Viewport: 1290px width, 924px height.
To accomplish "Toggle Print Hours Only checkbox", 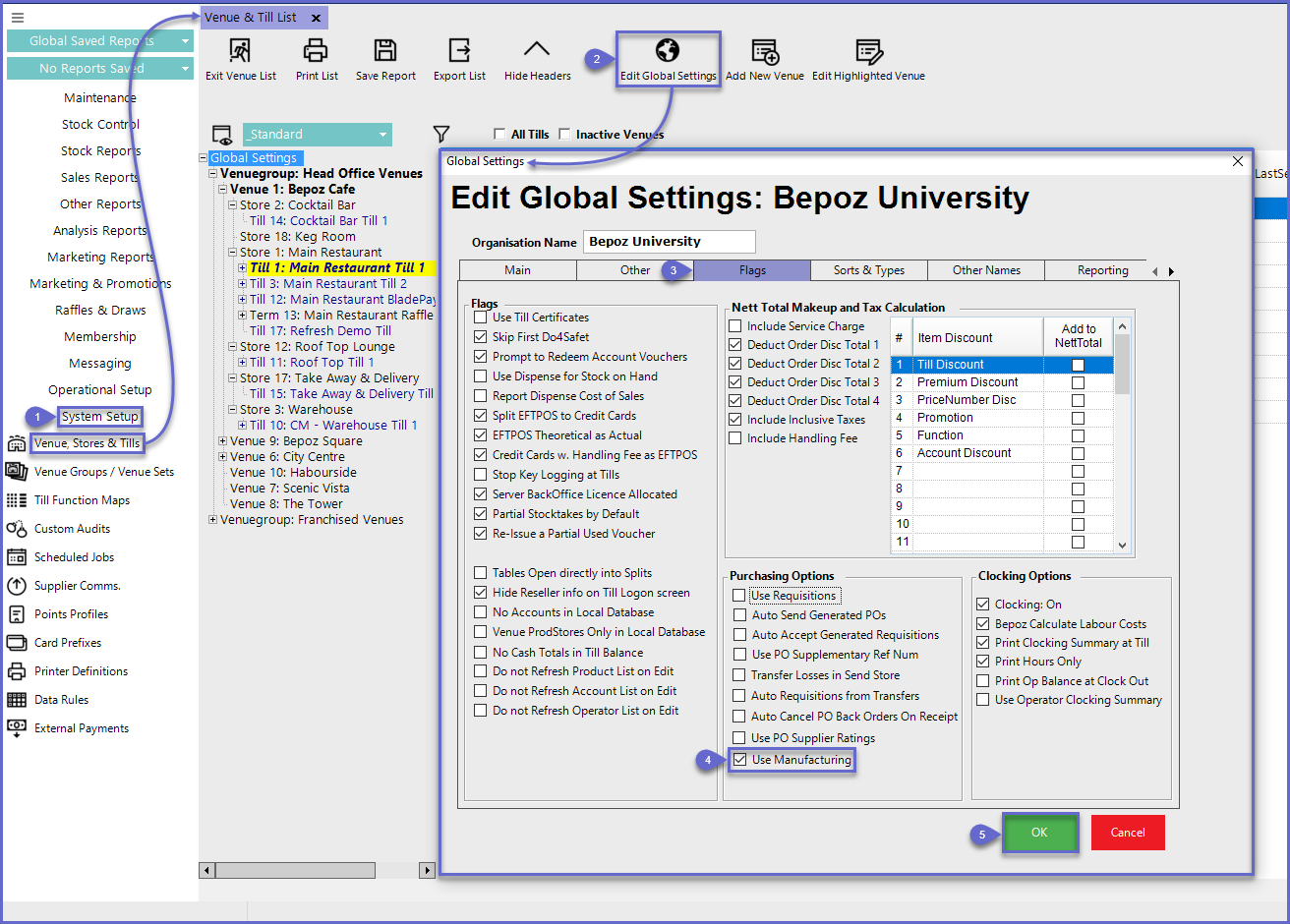I will [x=982, y=662].
